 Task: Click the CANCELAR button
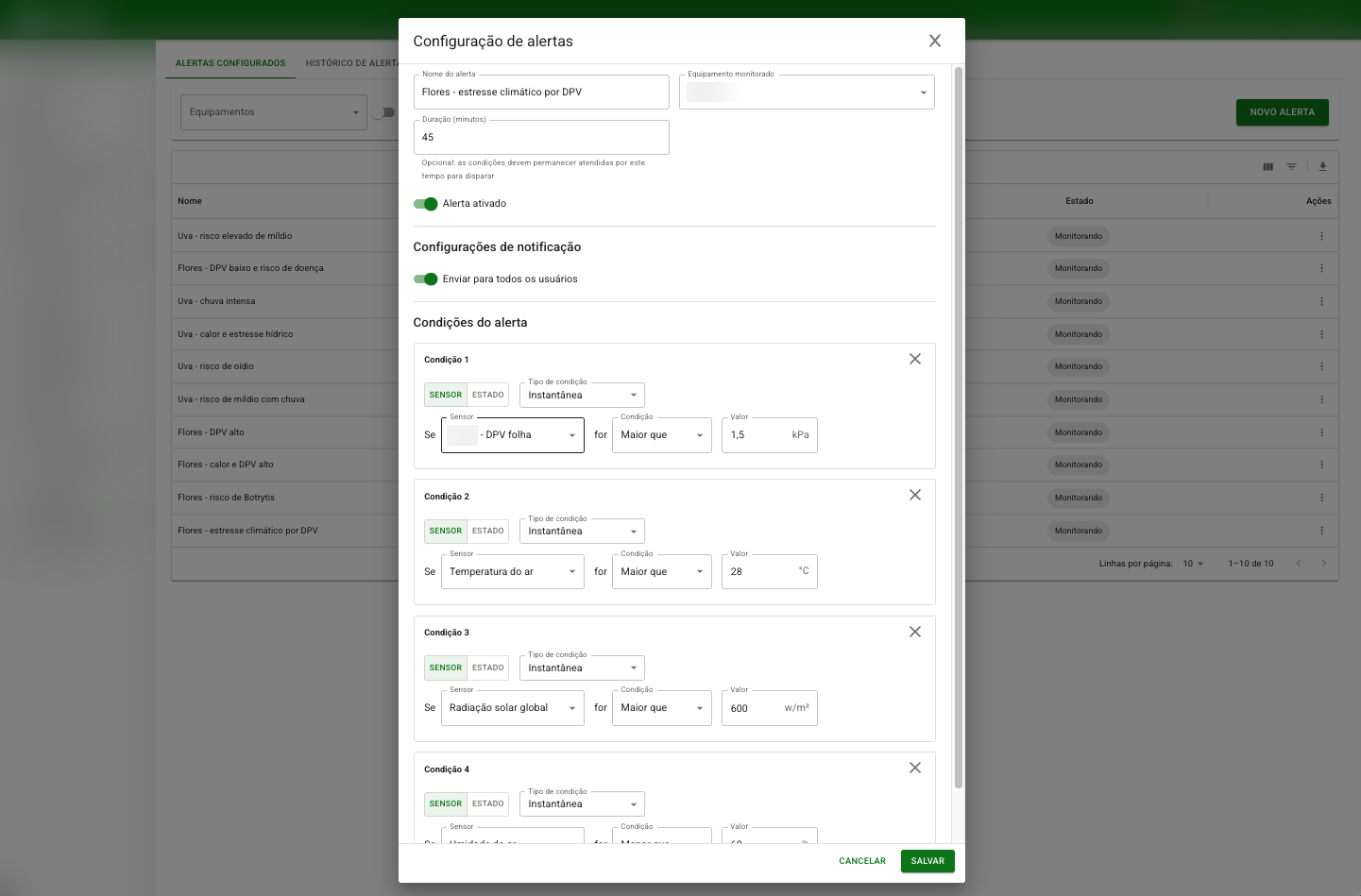click(x=862, y=861)
